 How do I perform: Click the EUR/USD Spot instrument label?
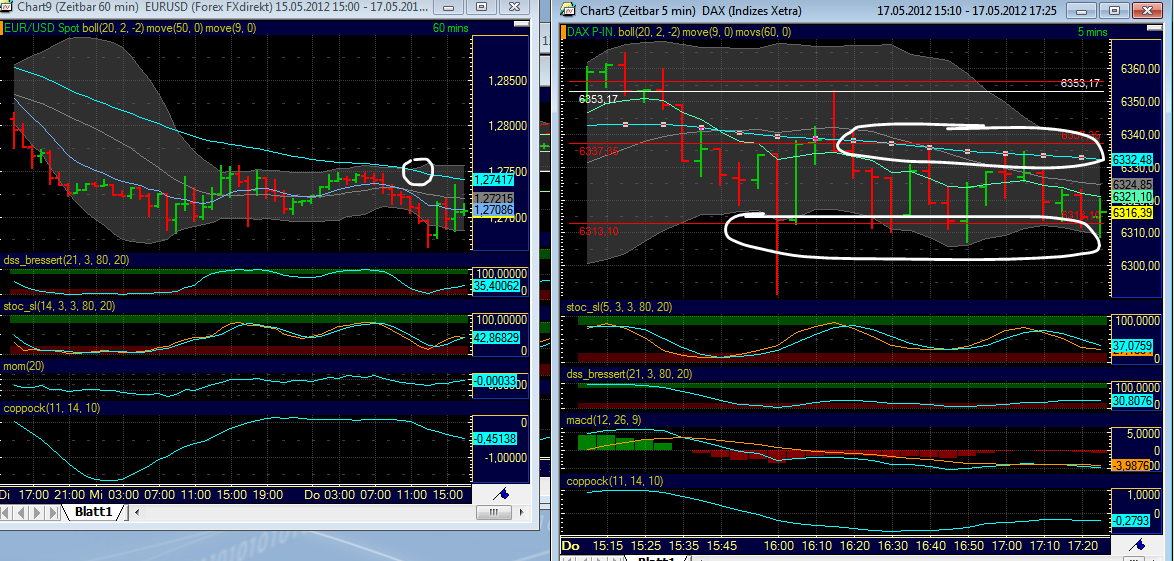43,28
